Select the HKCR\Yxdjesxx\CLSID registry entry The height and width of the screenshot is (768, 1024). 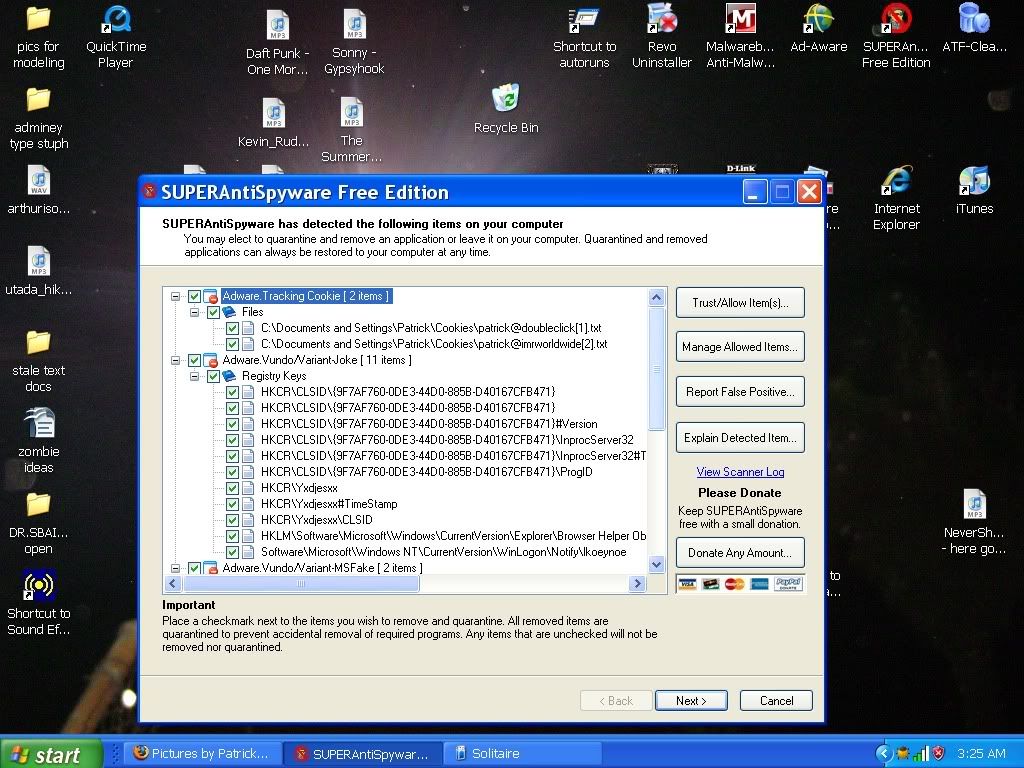[316, 520]
